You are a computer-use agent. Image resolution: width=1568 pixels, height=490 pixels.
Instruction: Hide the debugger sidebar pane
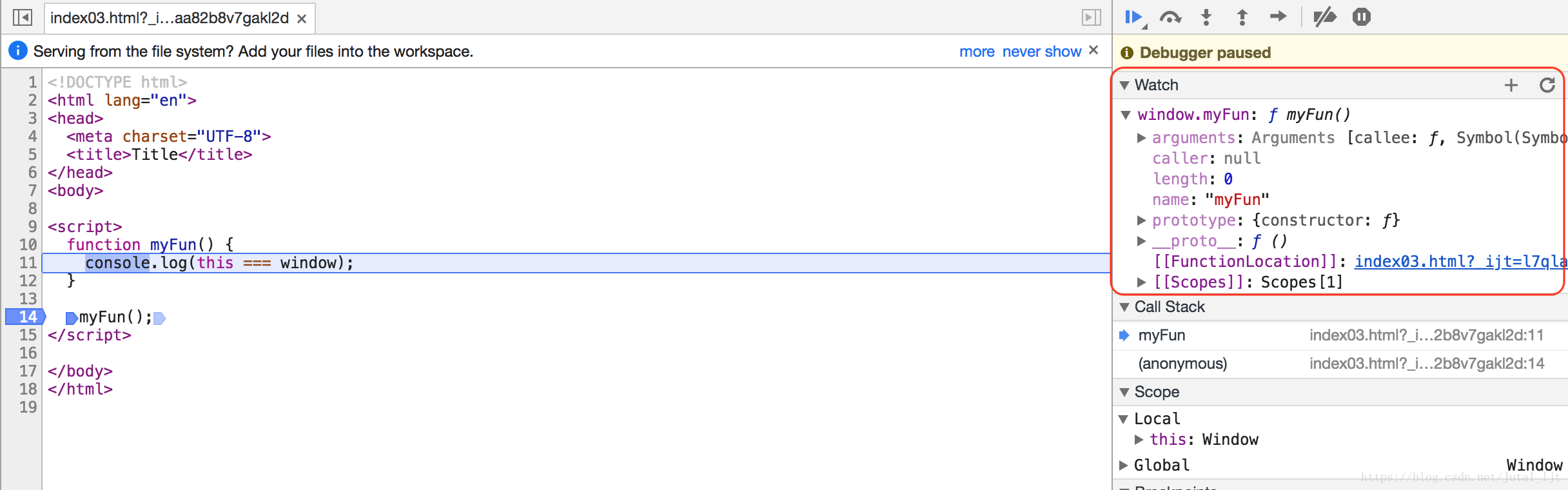click(x=1092, y=17)
